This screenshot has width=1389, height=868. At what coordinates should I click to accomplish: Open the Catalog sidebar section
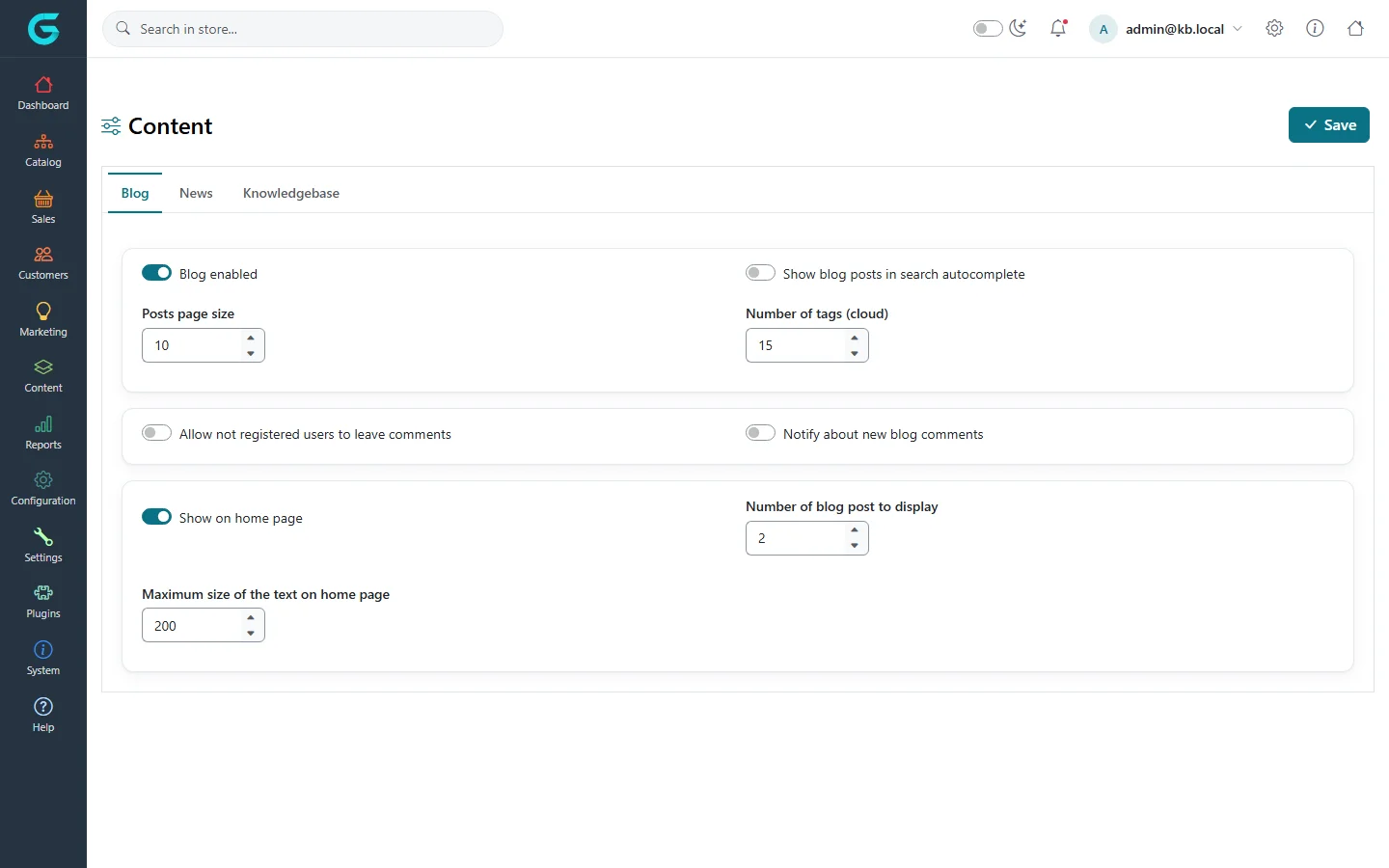(x=43, y=150)
